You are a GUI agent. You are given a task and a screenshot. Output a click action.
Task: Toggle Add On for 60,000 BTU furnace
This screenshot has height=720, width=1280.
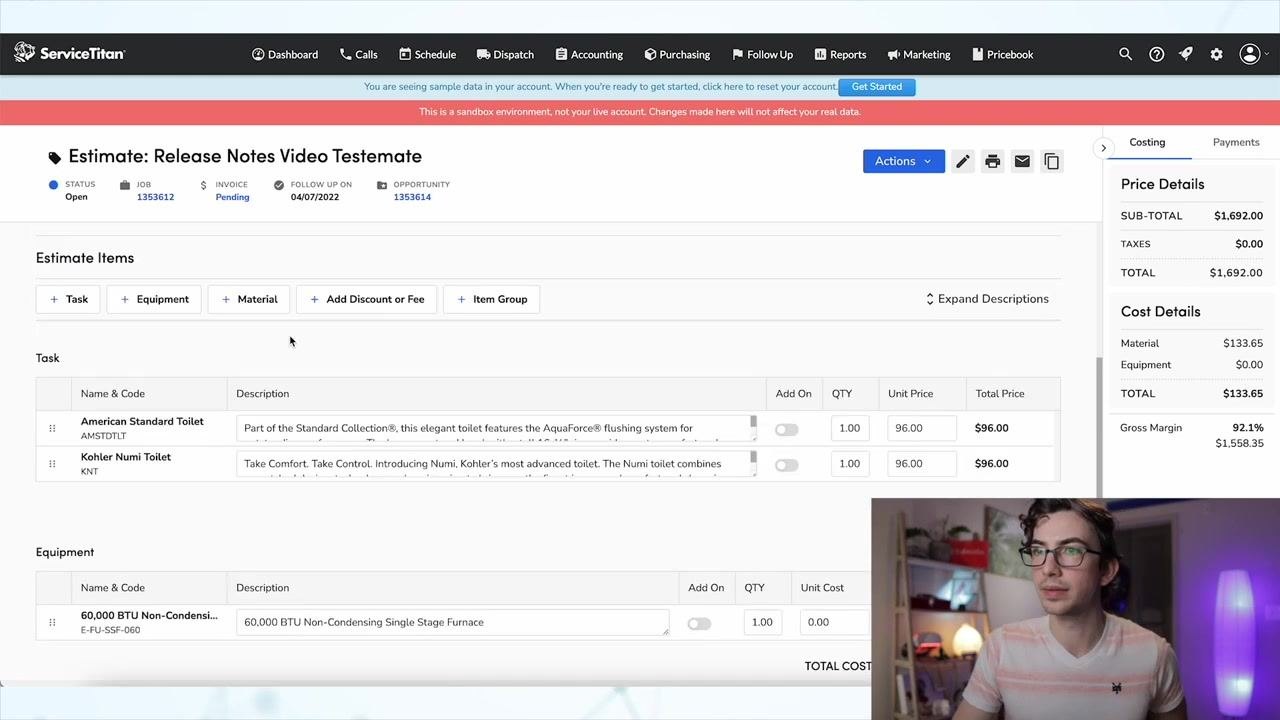699,623
